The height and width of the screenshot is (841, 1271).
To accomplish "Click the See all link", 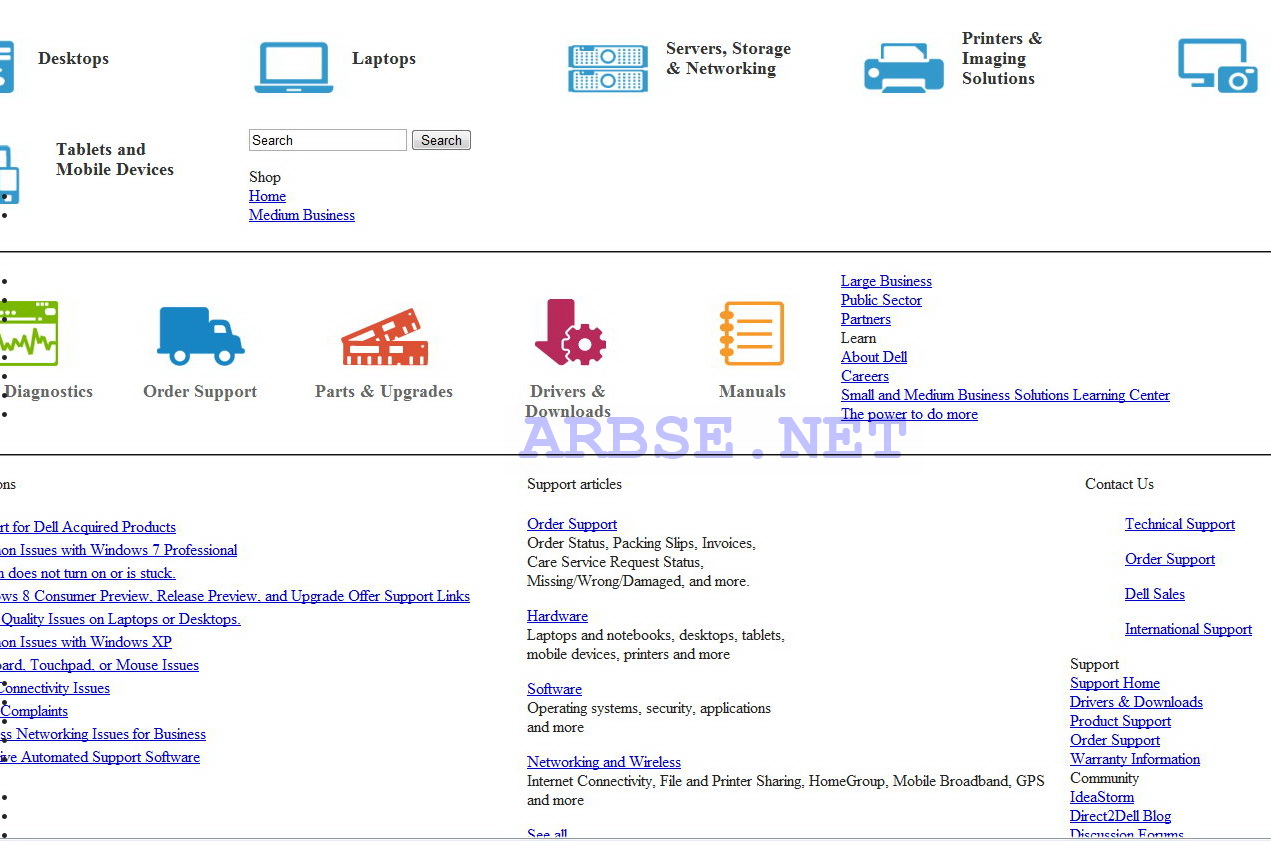I will pyautogui.click(x=547, y=834).
